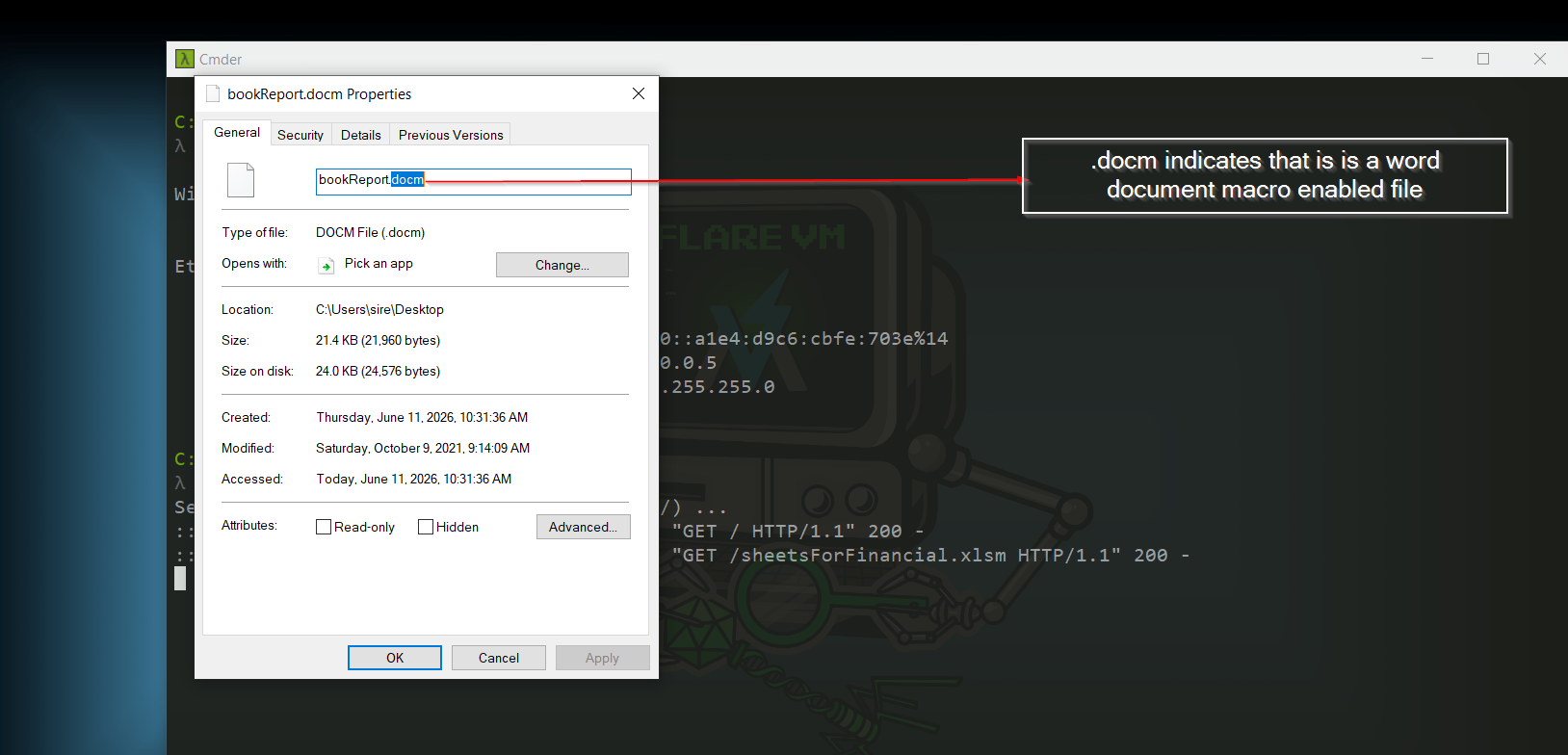The image size is (1568, 755).
Task: Click the Pick an app icon
Action: [x=327, y=265]
